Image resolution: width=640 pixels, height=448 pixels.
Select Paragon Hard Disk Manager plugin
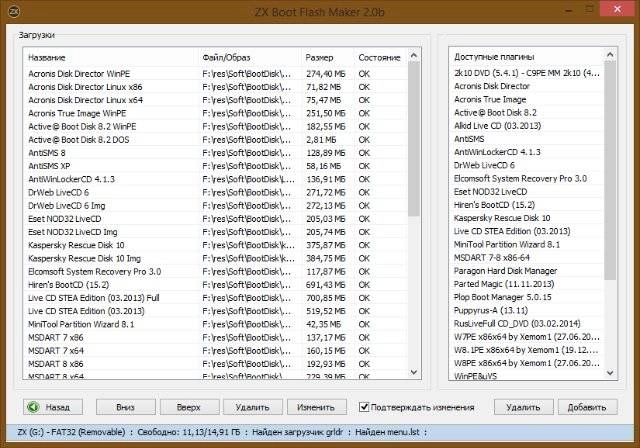pyautogui.click(x=527, y=271)
